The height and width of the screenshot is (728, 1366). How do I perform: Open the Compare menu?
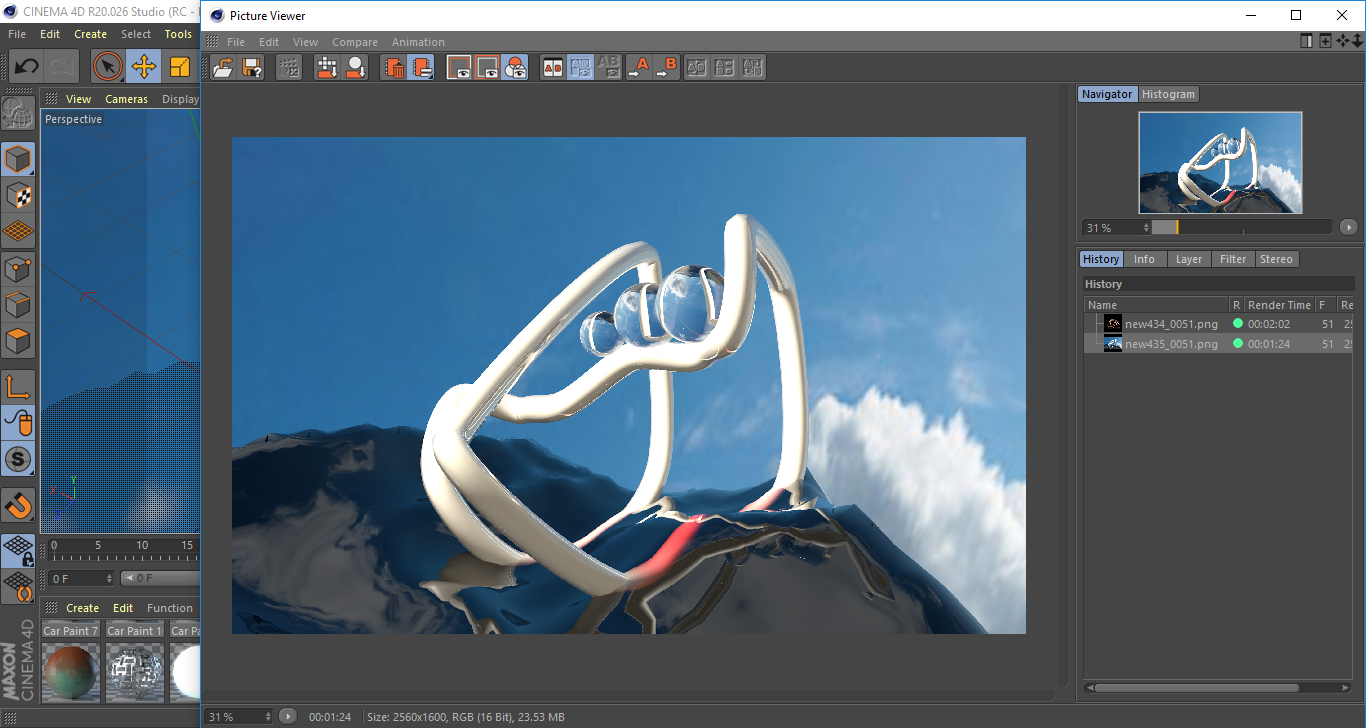pos(355,42)
